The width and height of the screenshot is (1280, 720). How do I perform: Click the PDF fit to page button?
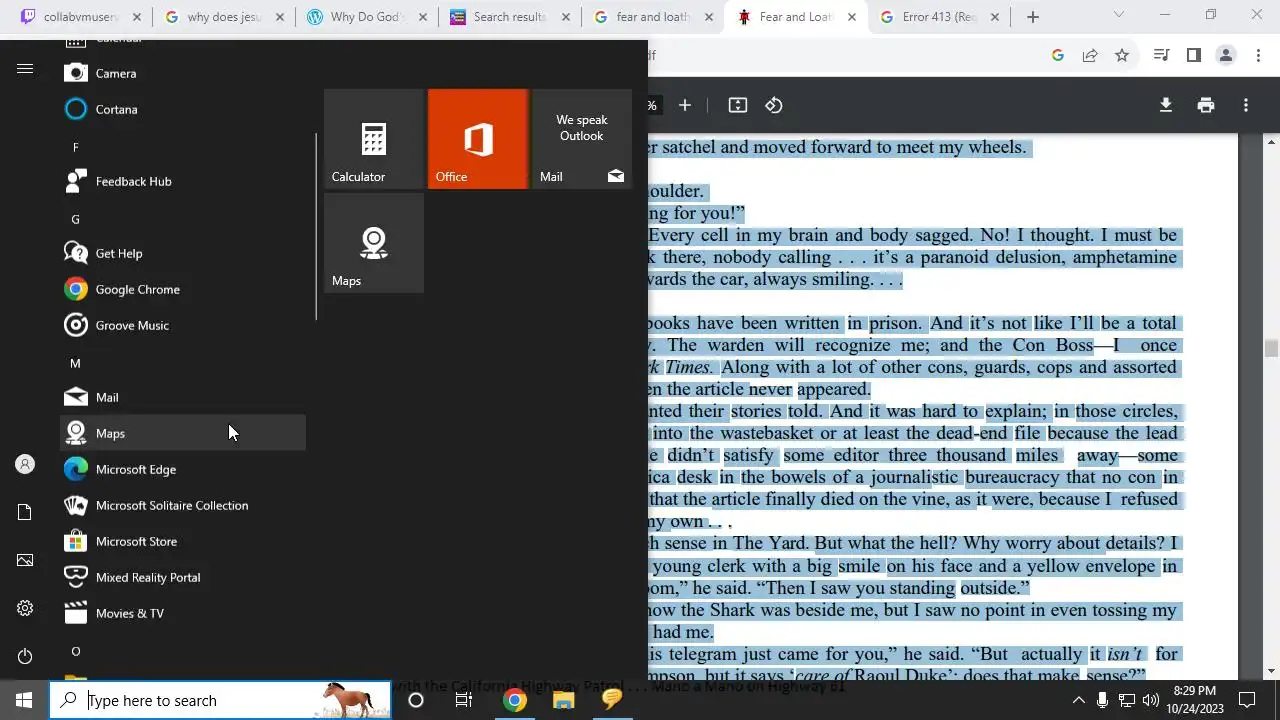click(738, 105)
